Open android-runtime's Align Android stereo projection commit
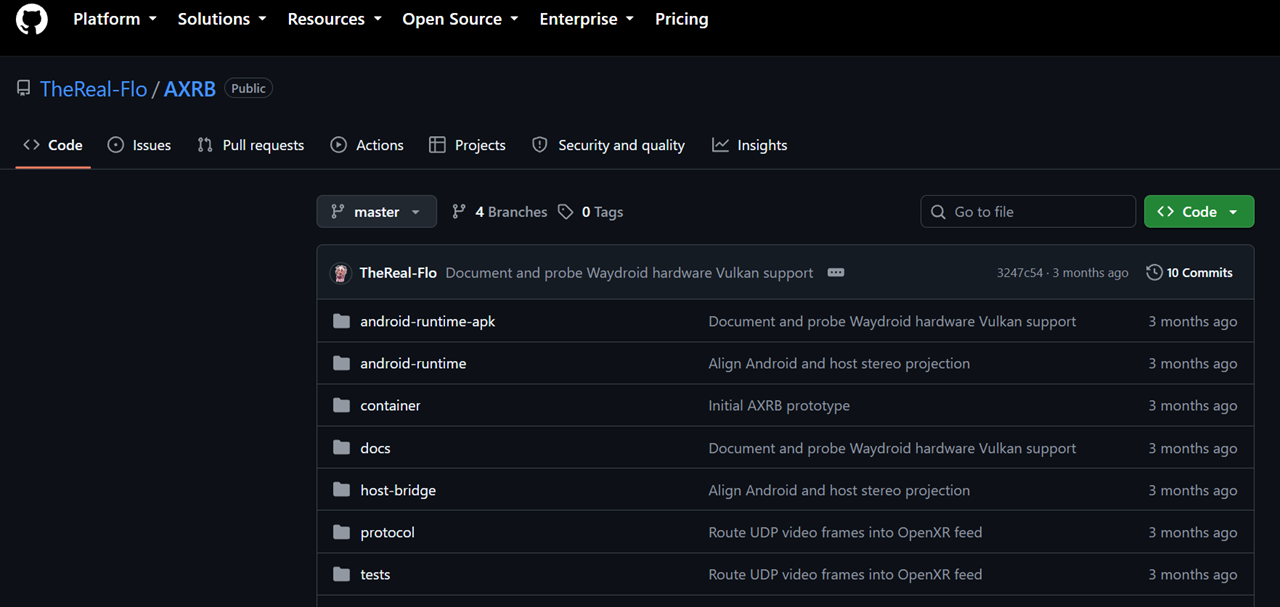The image size is (1280, 607). click(x=839, y=363)
